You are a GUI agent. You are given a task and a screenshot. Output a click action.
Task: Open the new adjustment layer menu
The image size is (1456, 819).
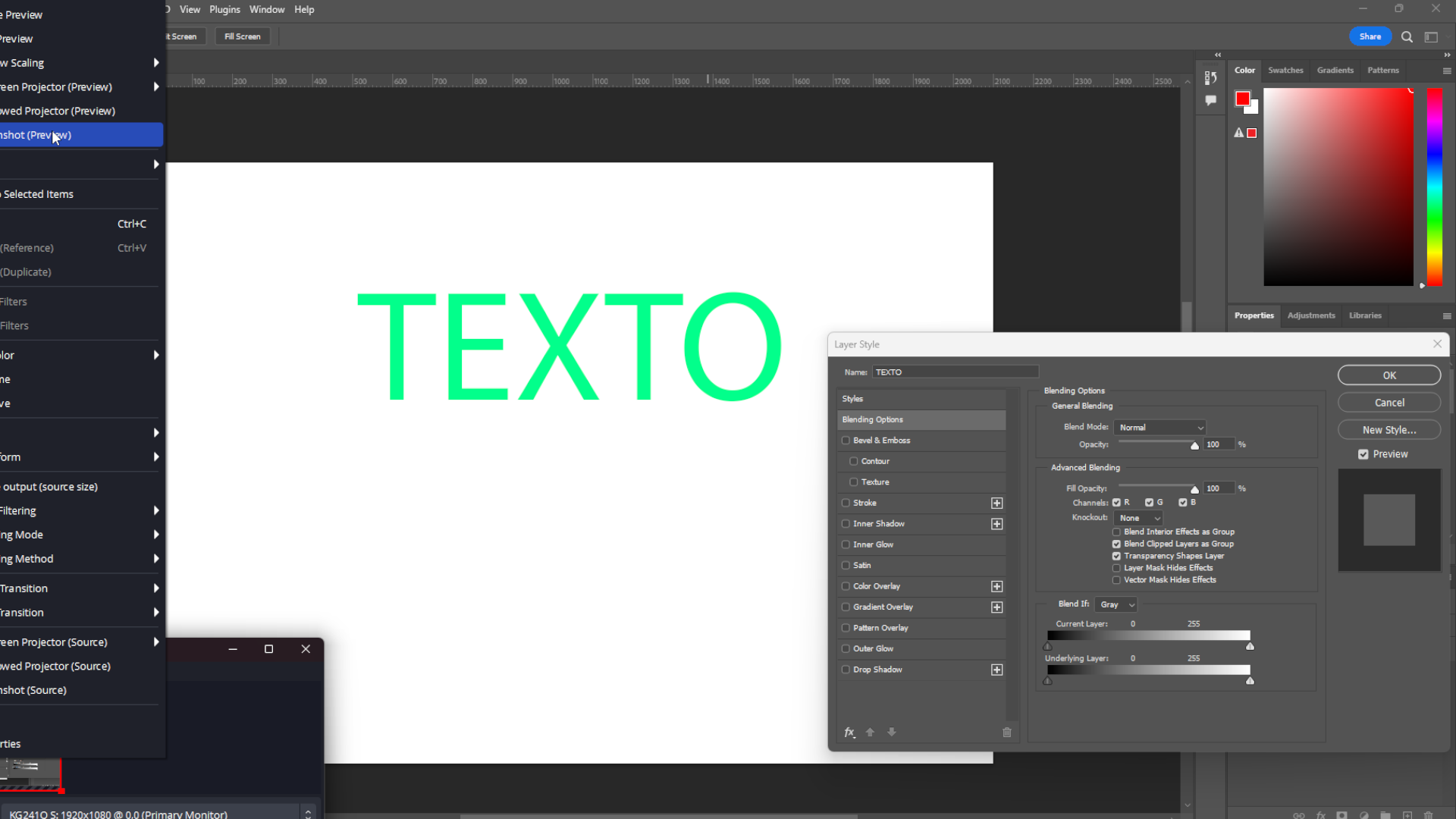click(x=1364, y=815)
